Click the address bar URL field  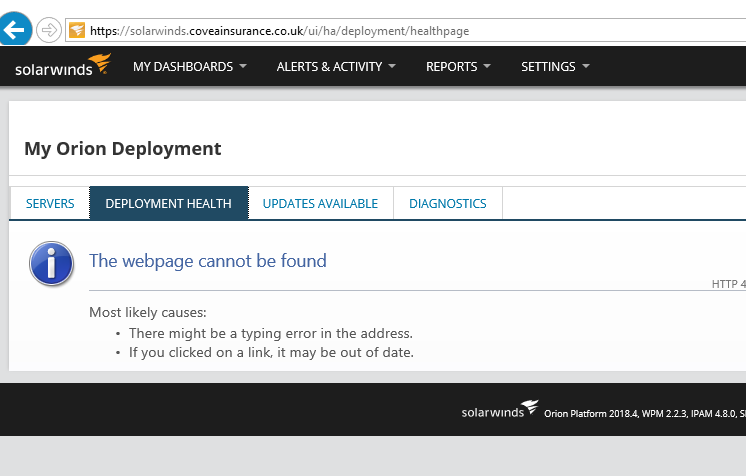pos(405,31)
